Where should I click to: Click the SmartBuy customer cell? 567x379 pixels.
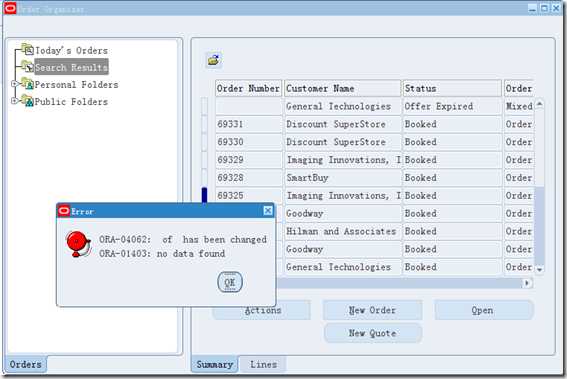click(342, 178)
